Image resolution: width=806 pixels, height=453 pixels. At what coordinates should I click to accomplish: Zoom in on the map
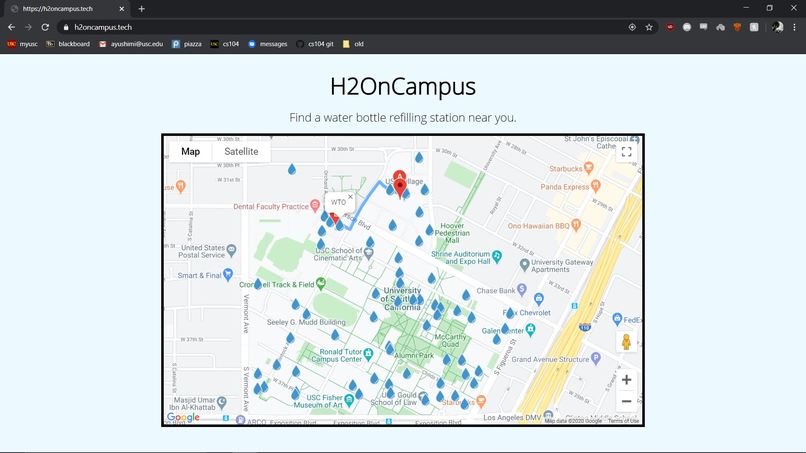pos(626,380)
